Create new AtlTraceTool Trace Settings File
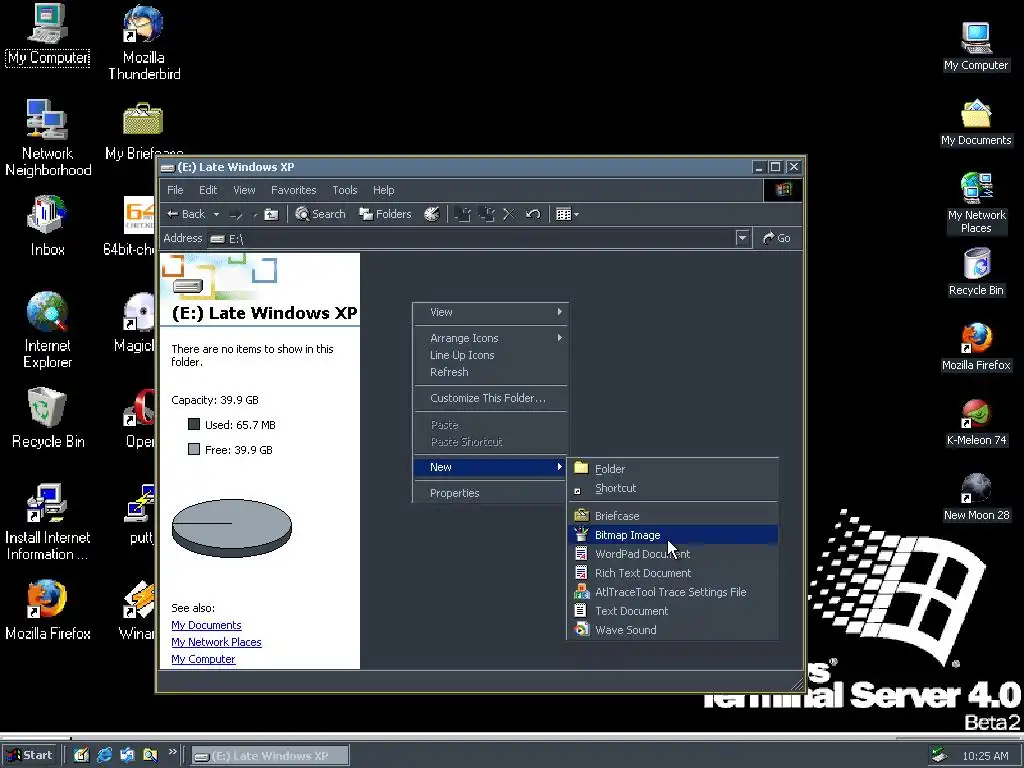The image size is (1024, 768). [x=673, y=592]
